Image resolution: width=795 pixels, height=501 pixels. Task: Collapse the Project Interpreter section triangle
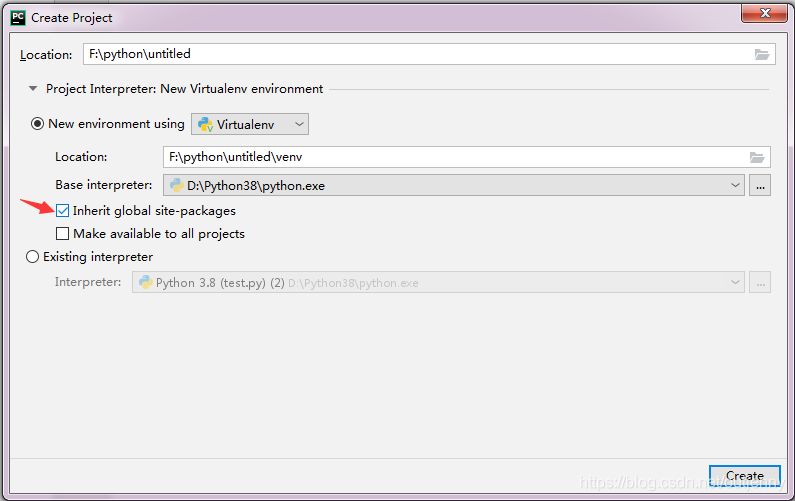tap(33, 89)
